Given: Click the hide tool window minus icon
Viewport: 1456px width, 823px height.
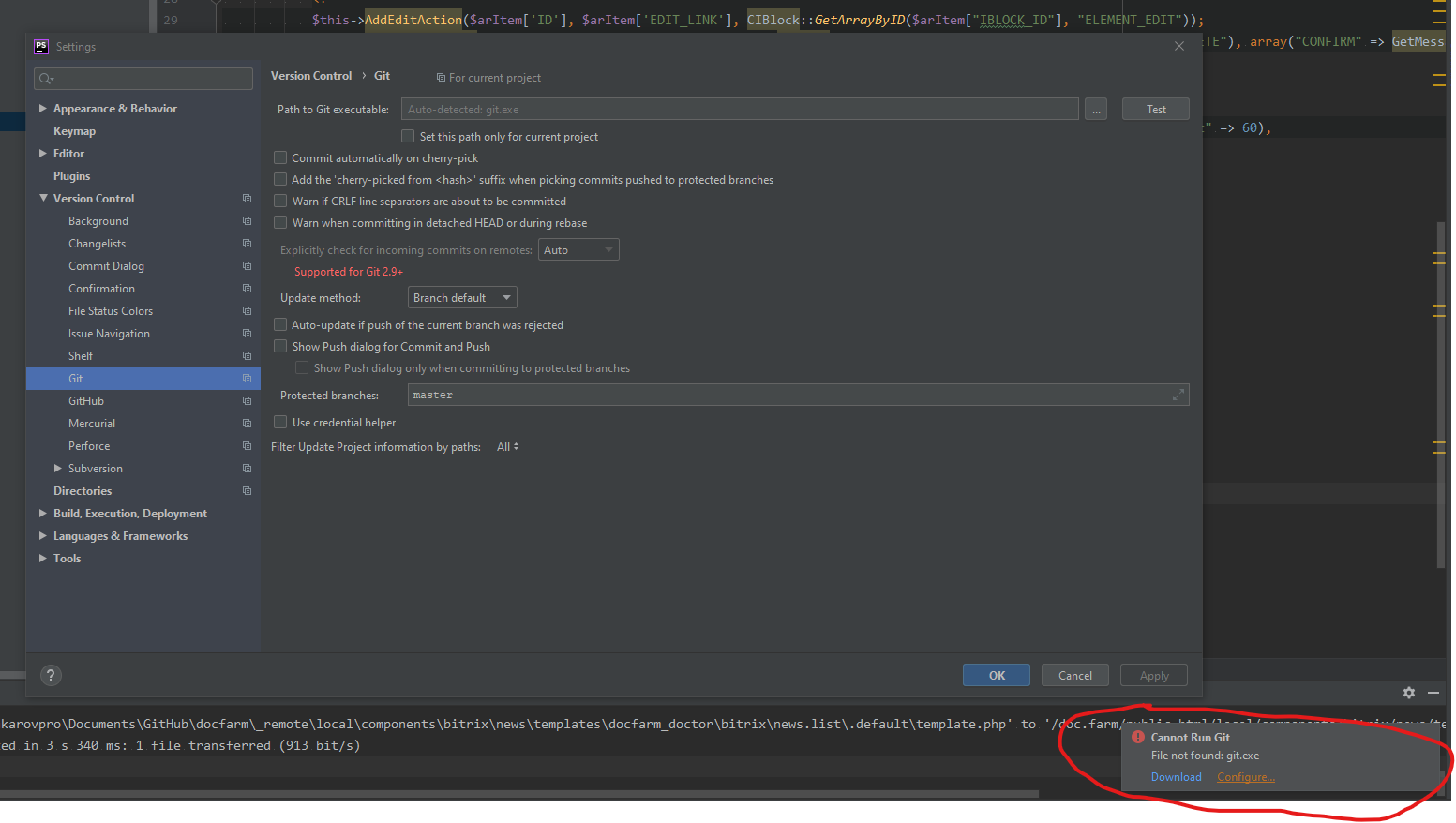Looking at the screenshot, I should tap(1433, 693).
